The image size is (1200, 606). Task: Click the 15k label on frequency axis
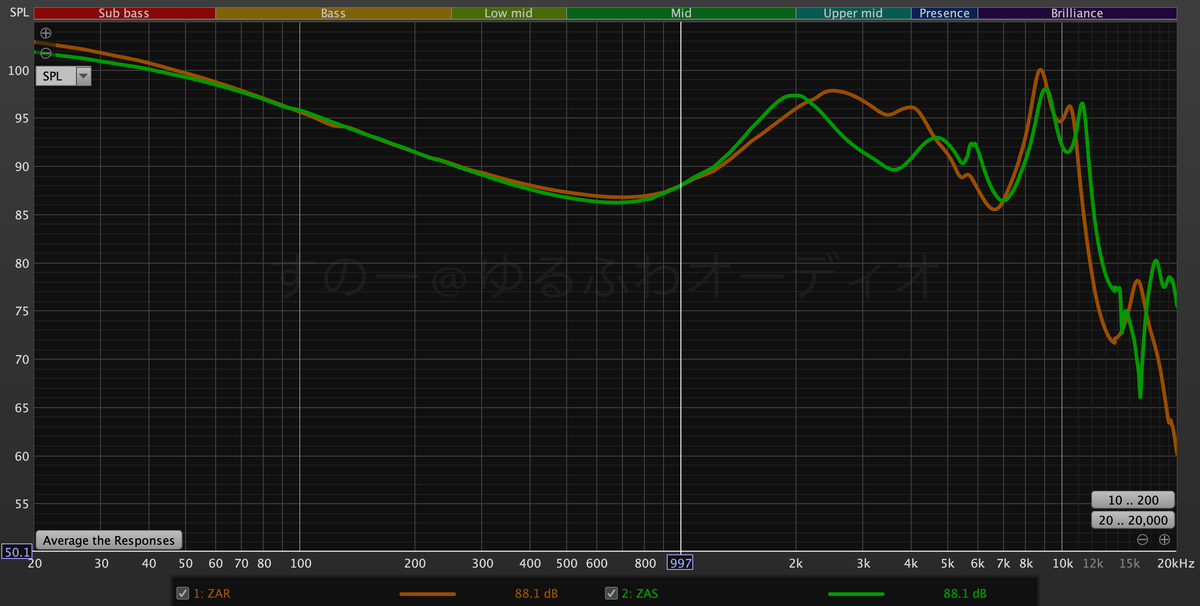point(1129,564)
